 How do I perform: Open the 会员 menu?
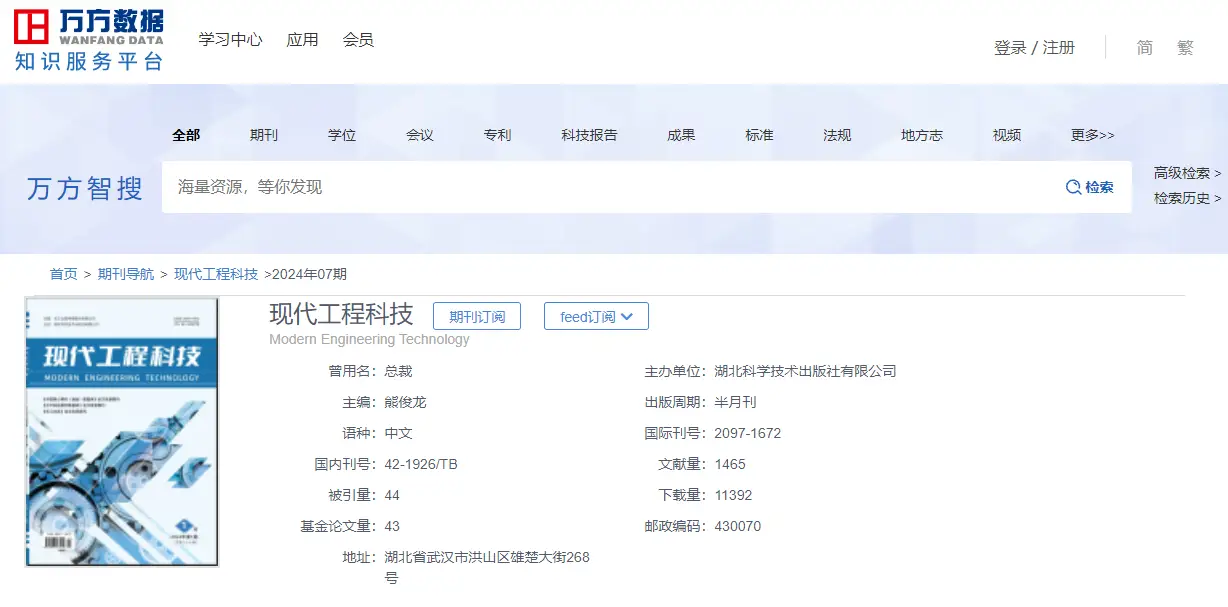click(x=358, y=40)
